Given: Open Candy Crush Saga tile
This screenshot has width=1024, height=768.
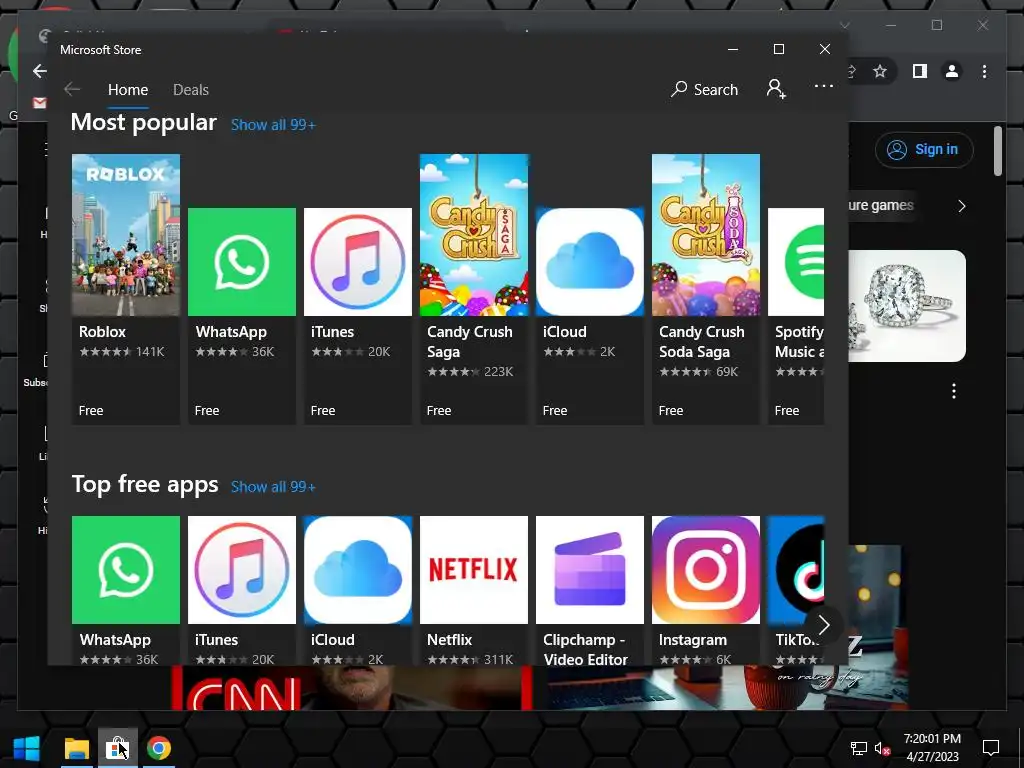Looking at the screenshot, I should [473, 289].
